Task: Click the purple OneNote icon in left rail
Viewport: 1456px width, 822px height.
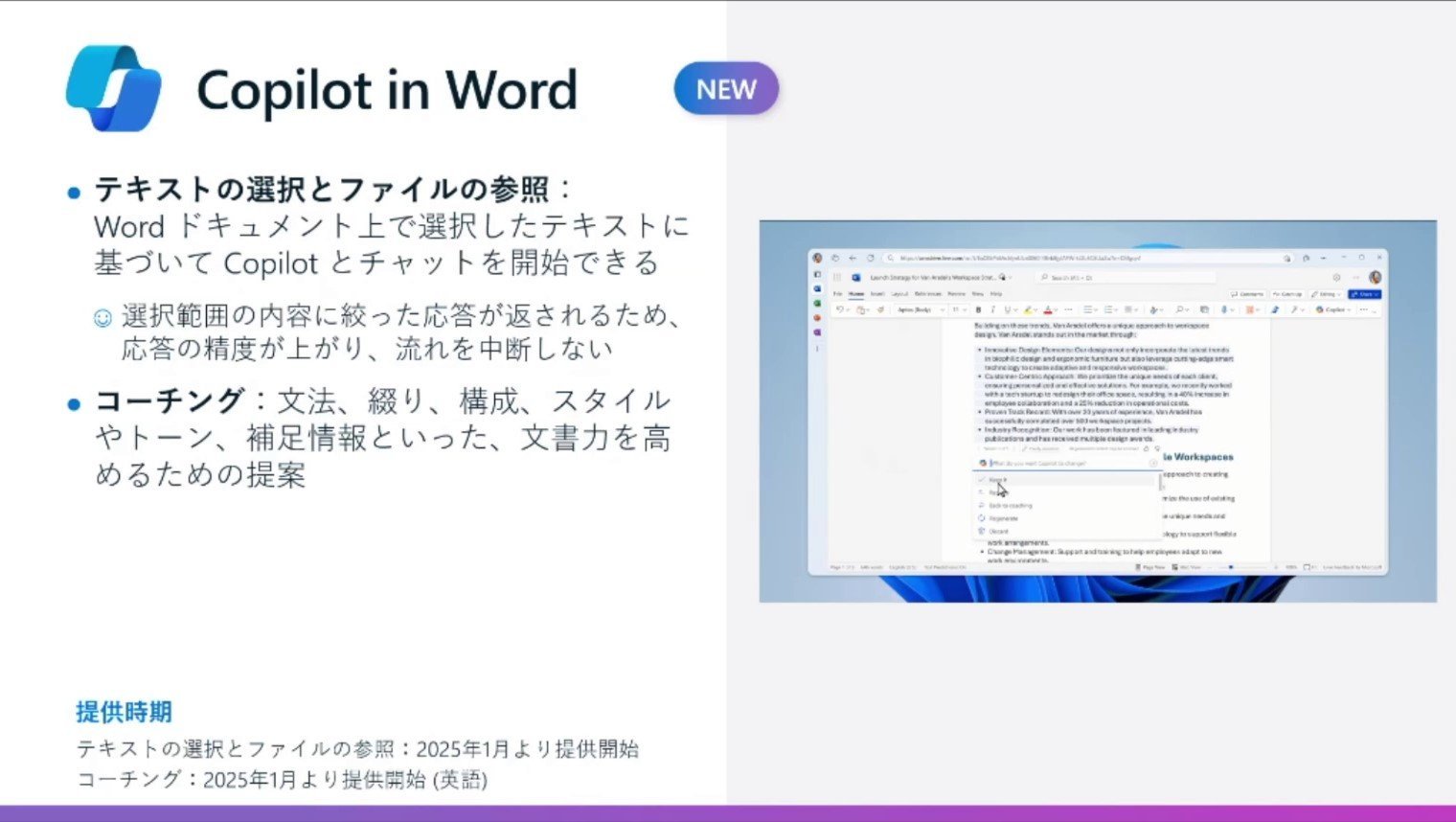Action: pyautogui.click(x=817, y=331)
